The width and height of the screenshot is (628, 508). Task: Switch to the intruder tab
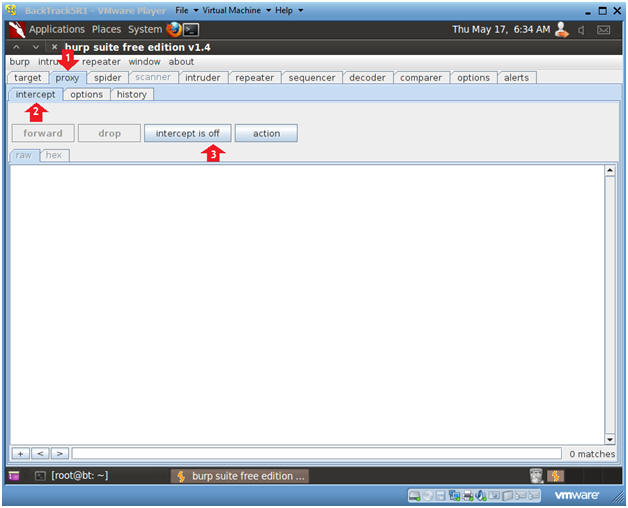(x=203, y=78)
